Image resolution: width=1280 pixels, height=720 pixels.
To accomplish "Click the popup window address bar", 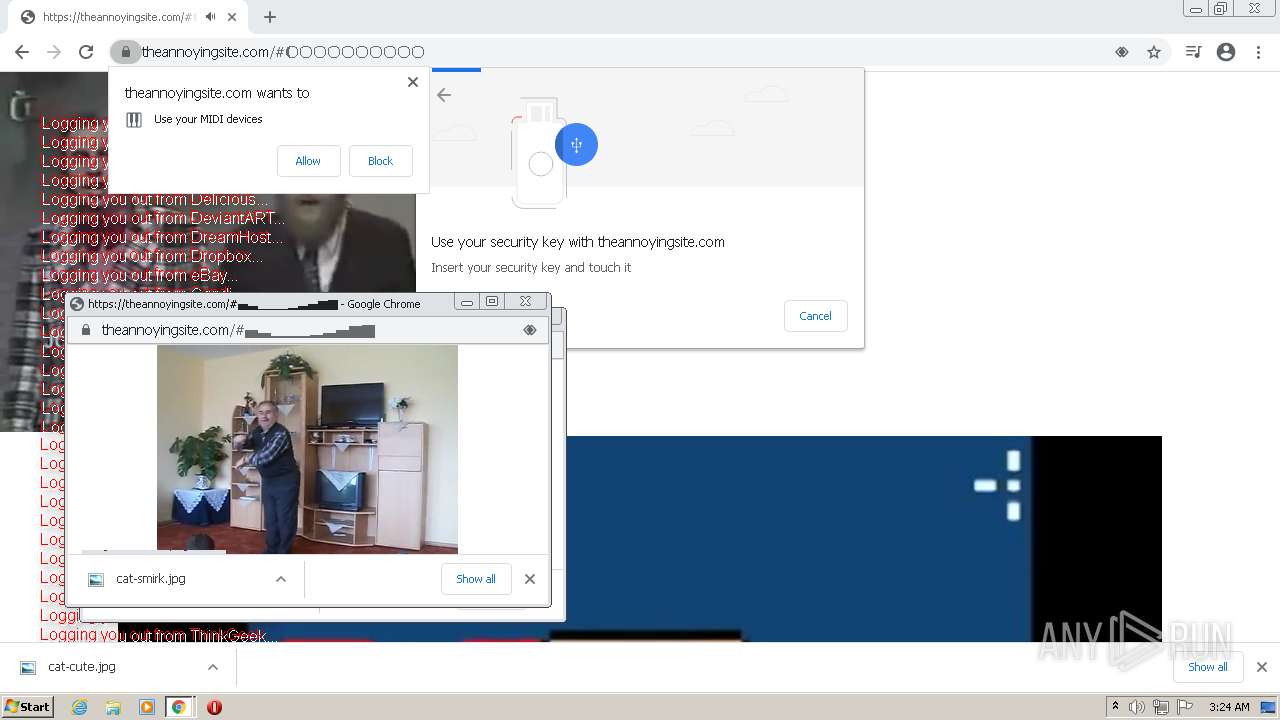I will [x=308, y=330].
